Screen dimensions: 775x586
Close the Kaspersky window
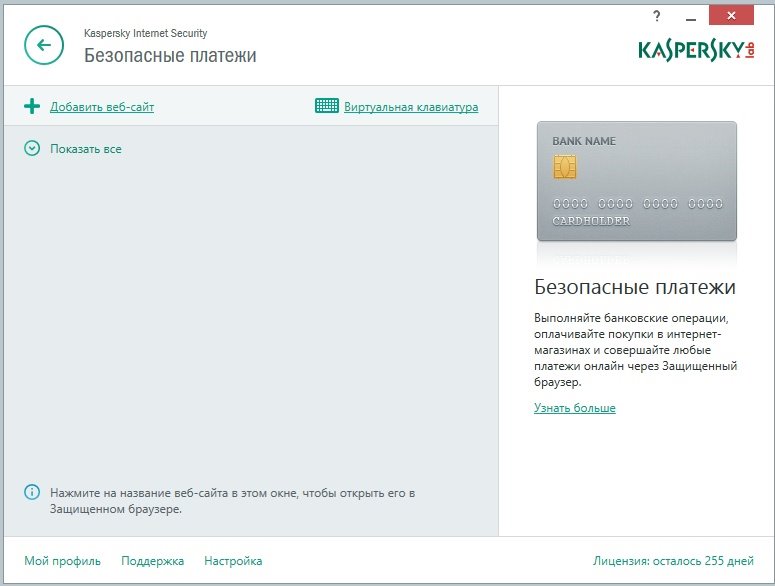click(742, 17)
